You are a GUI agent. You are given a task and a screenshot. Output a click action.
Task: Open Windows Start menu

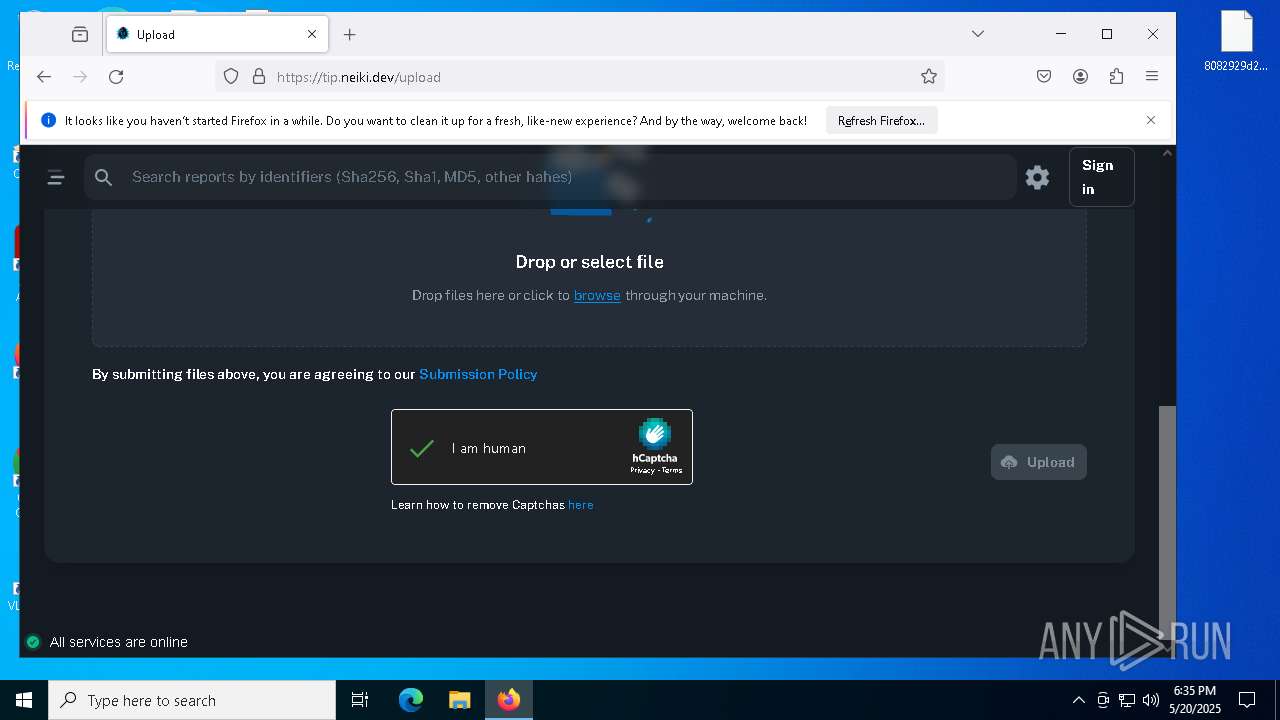(x=24, y=700)
